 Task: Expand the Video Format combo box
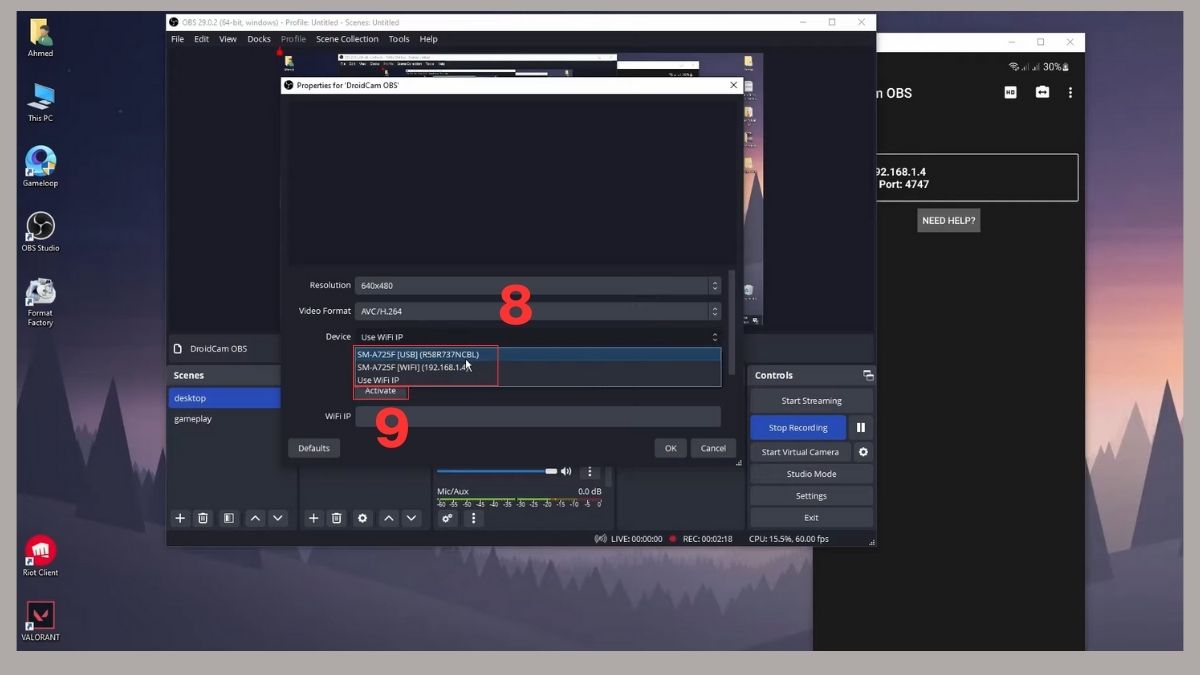click(x=538, y=311)
